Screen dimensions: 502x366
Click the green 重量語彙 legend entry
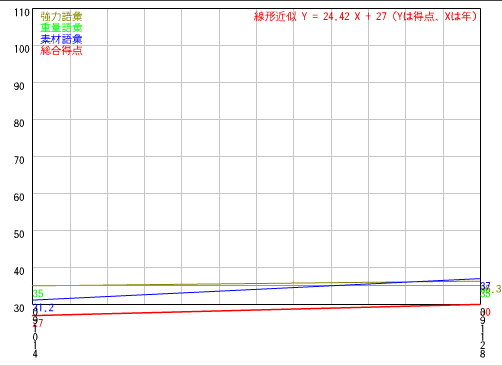[61, 28]
